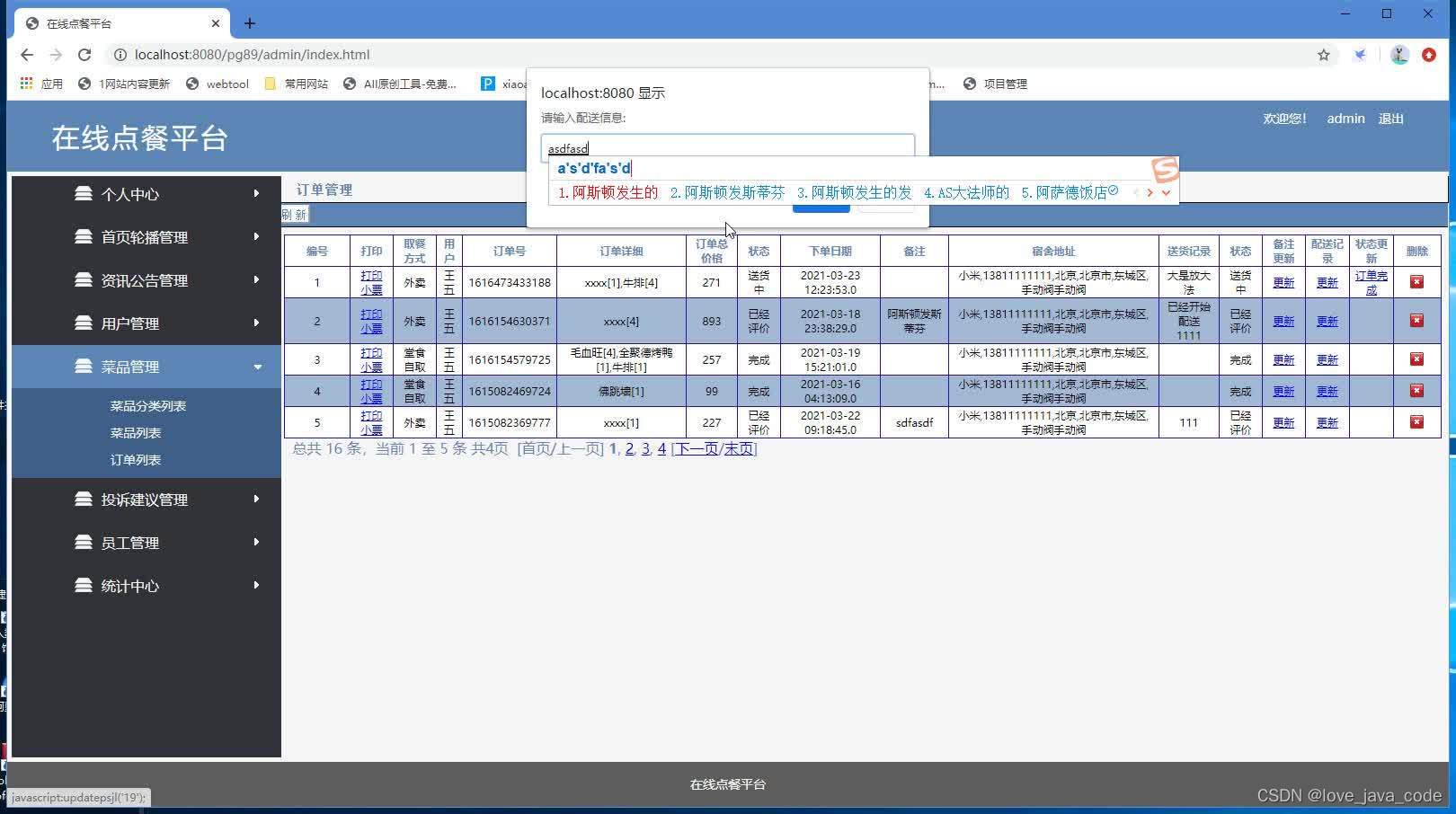Open page 2 of the order list

click(629, 448)
